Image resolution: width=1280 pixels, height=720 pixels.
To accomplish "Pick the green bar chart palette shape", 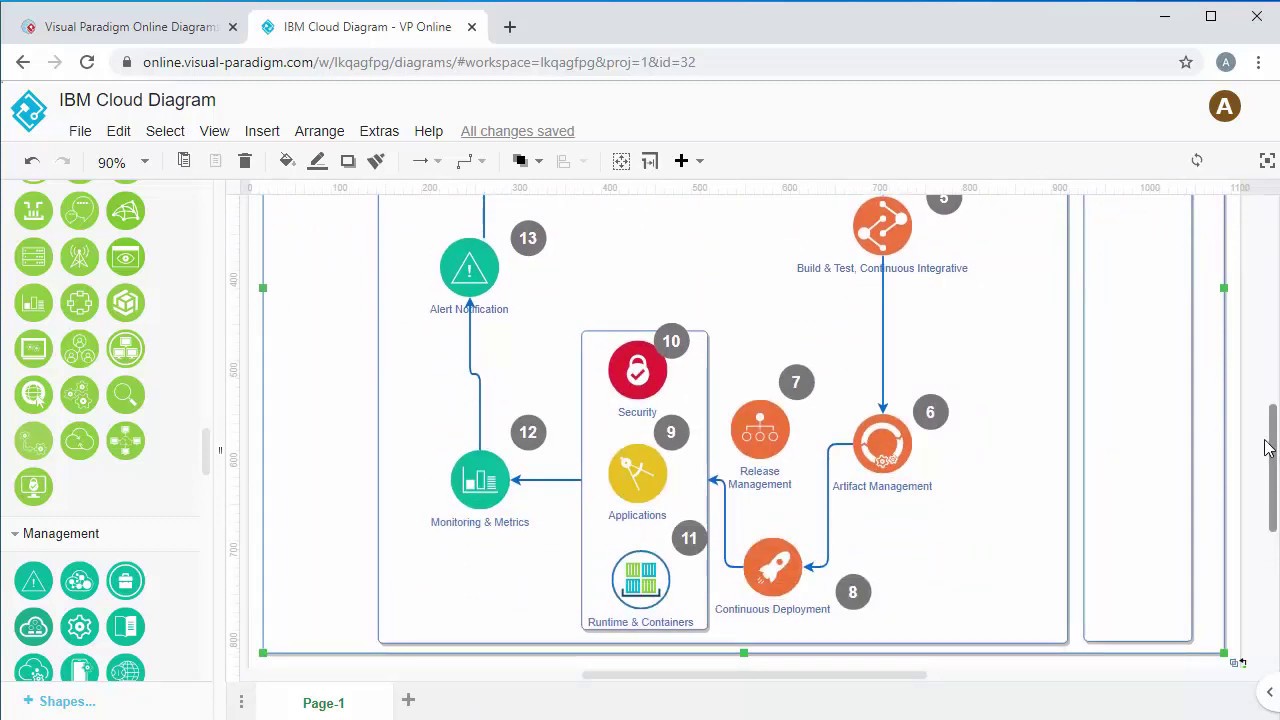I will click(x=33, y=303).
